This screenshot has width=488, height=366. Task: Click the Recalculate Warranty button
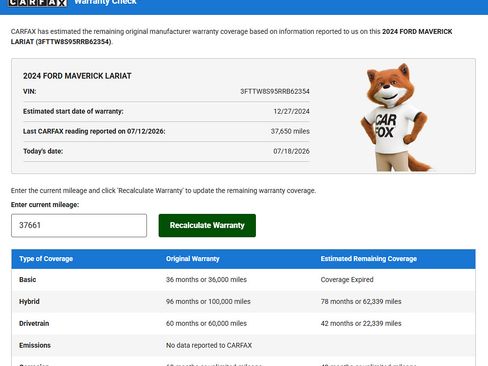pos(207,225)
